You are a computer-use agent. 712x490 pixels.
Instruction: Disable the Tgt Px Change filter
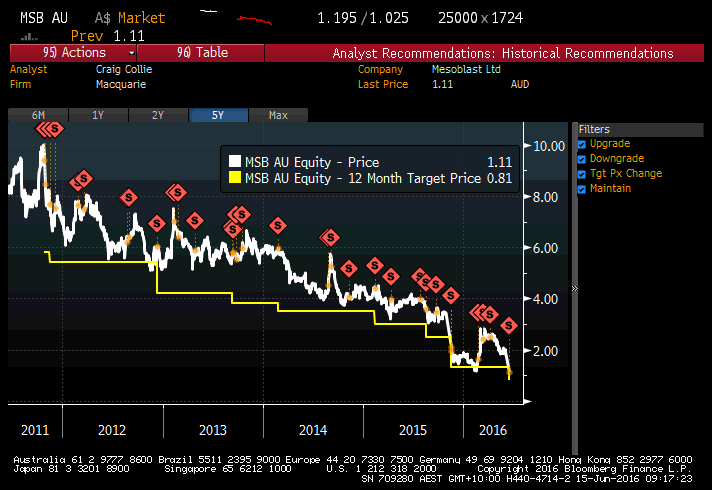582,174
